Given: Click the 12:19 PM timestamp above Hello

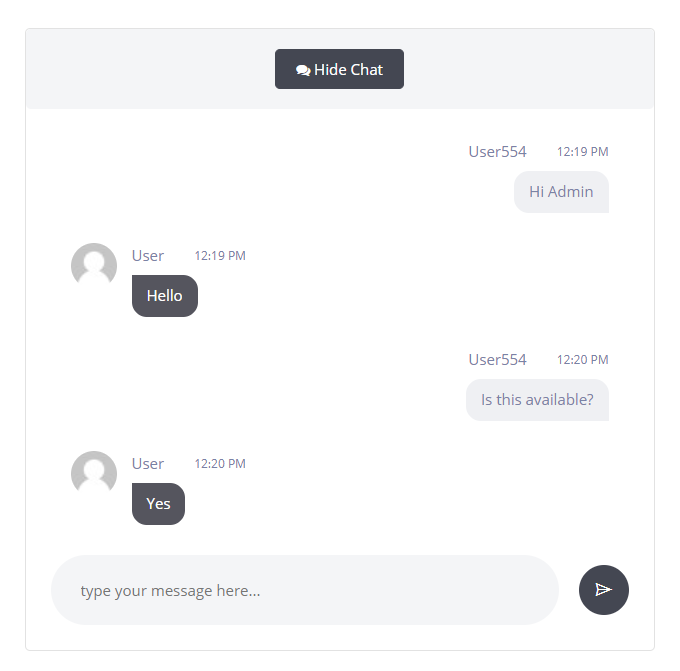Looking at the screenshot, I should 220,256.
